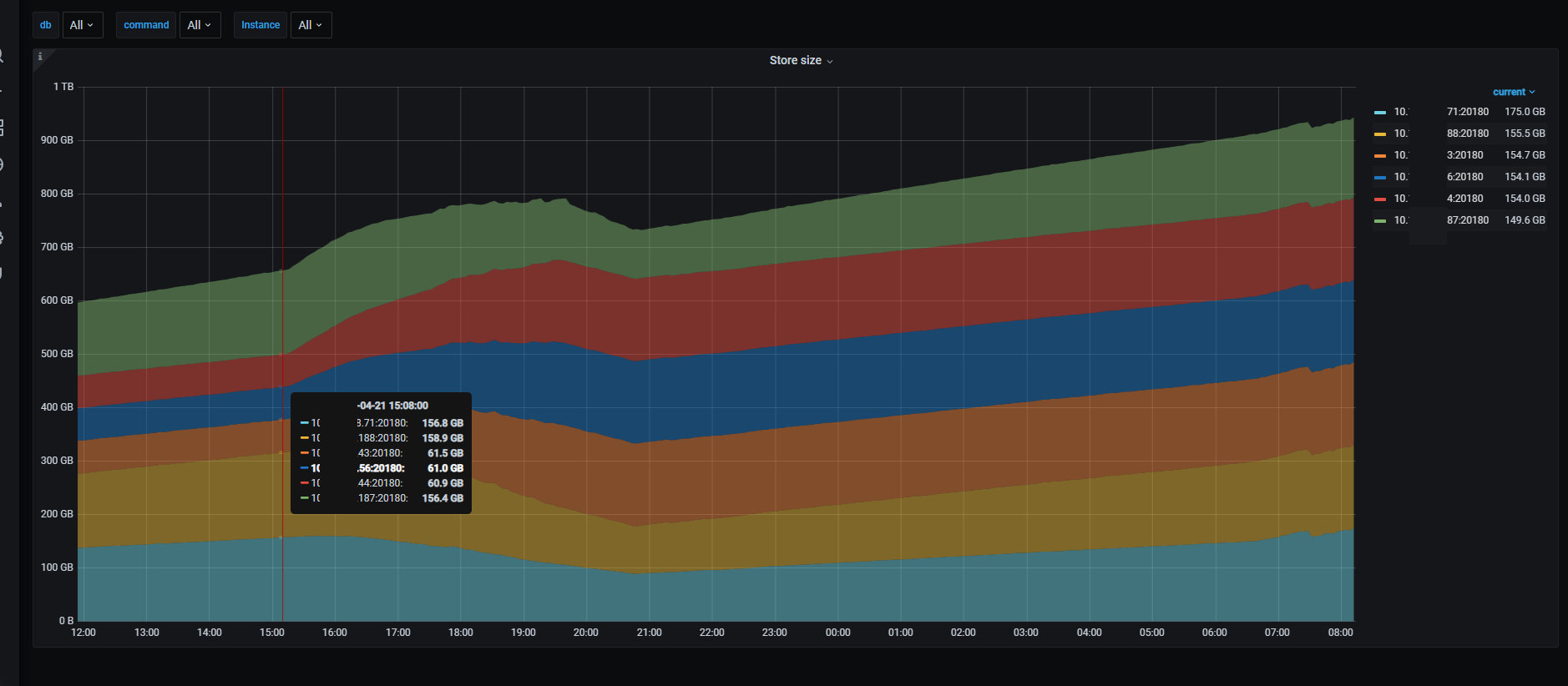
Task: Click the 12:00 x-axis time label
Action: click(83, 633)
